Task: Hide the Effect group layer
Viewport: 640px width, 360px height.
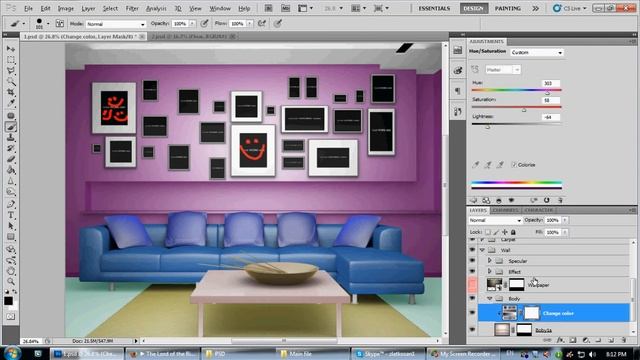Action: [x=472, y=271]
